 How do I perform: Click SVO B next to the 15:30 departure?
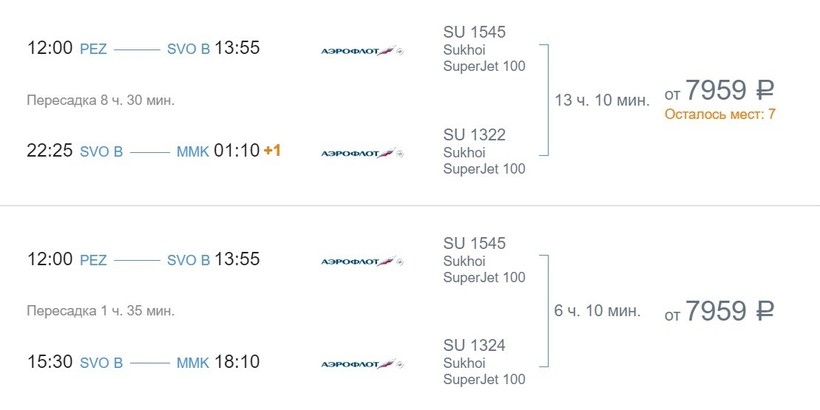pos(101,363)
